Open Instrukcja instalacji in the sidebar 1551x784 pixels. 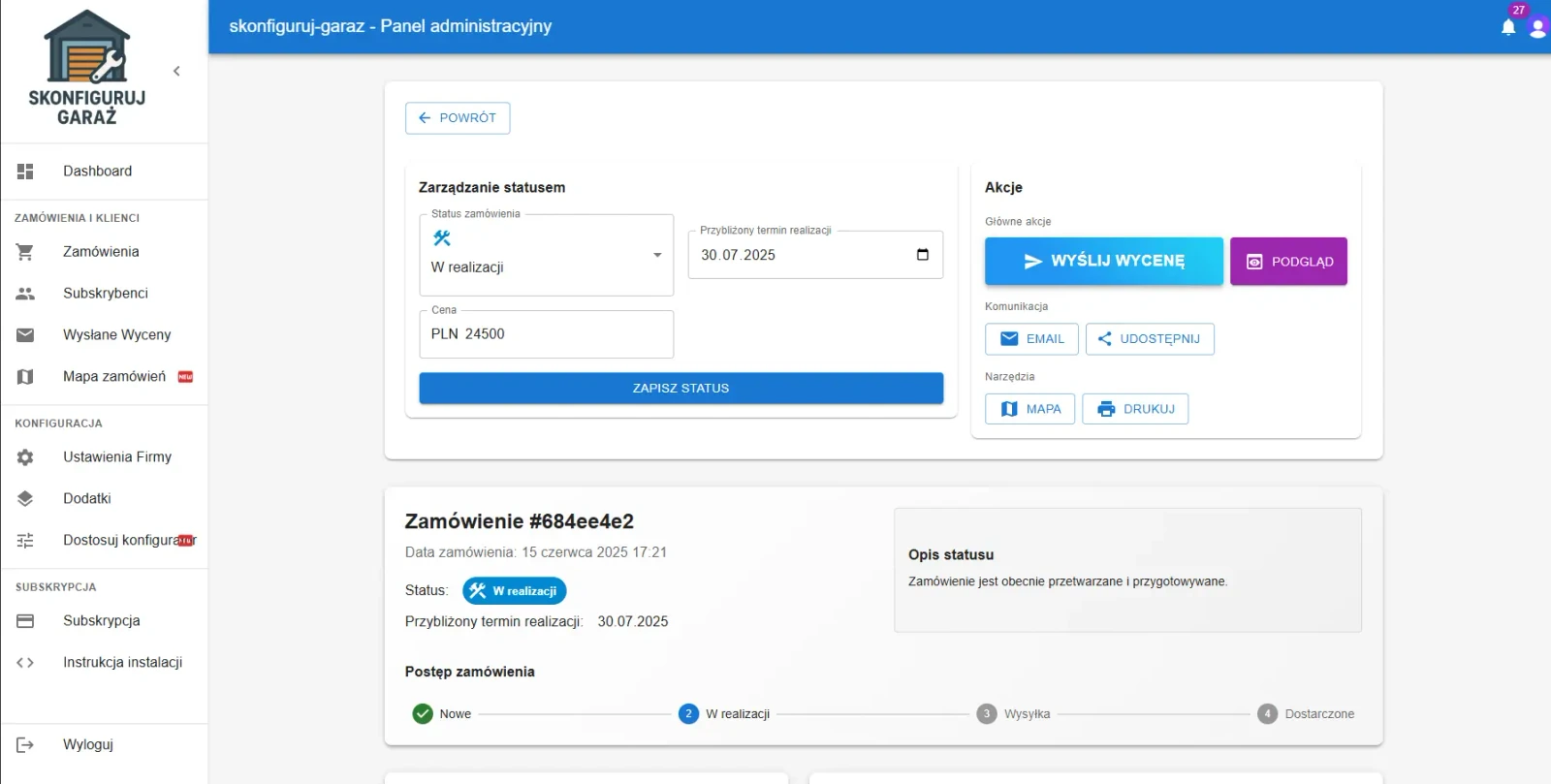pyautogui.click(x=105, y=663)
